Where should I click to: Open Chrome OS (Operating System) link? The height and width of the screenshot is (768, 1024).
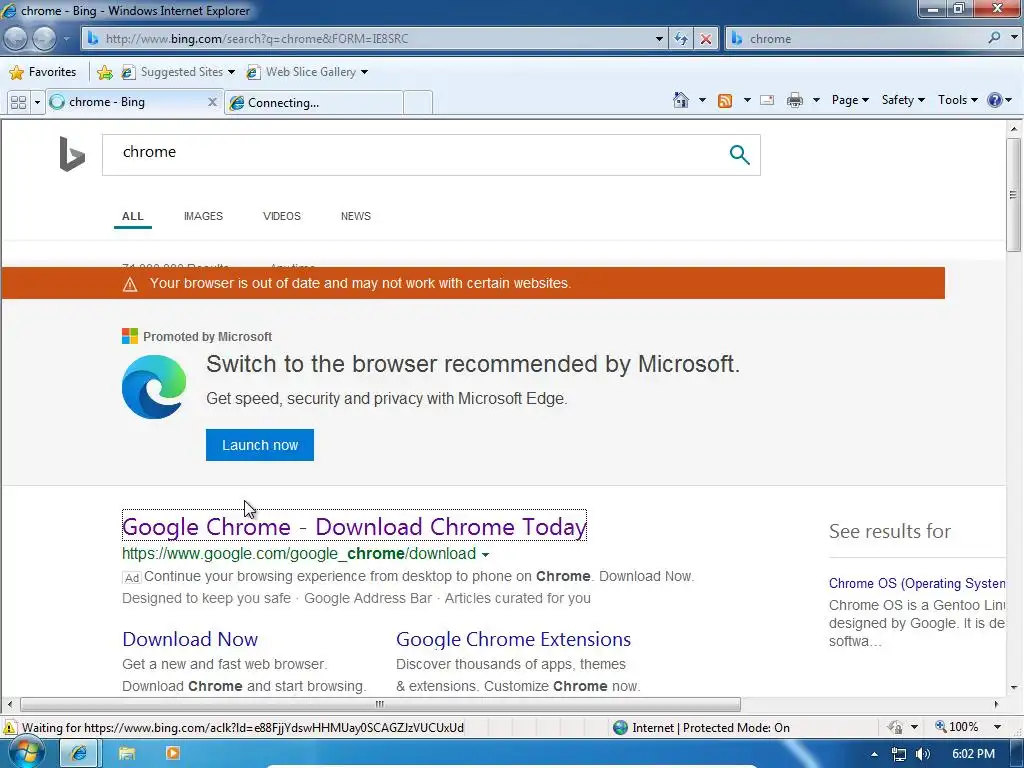click(917, 583)
